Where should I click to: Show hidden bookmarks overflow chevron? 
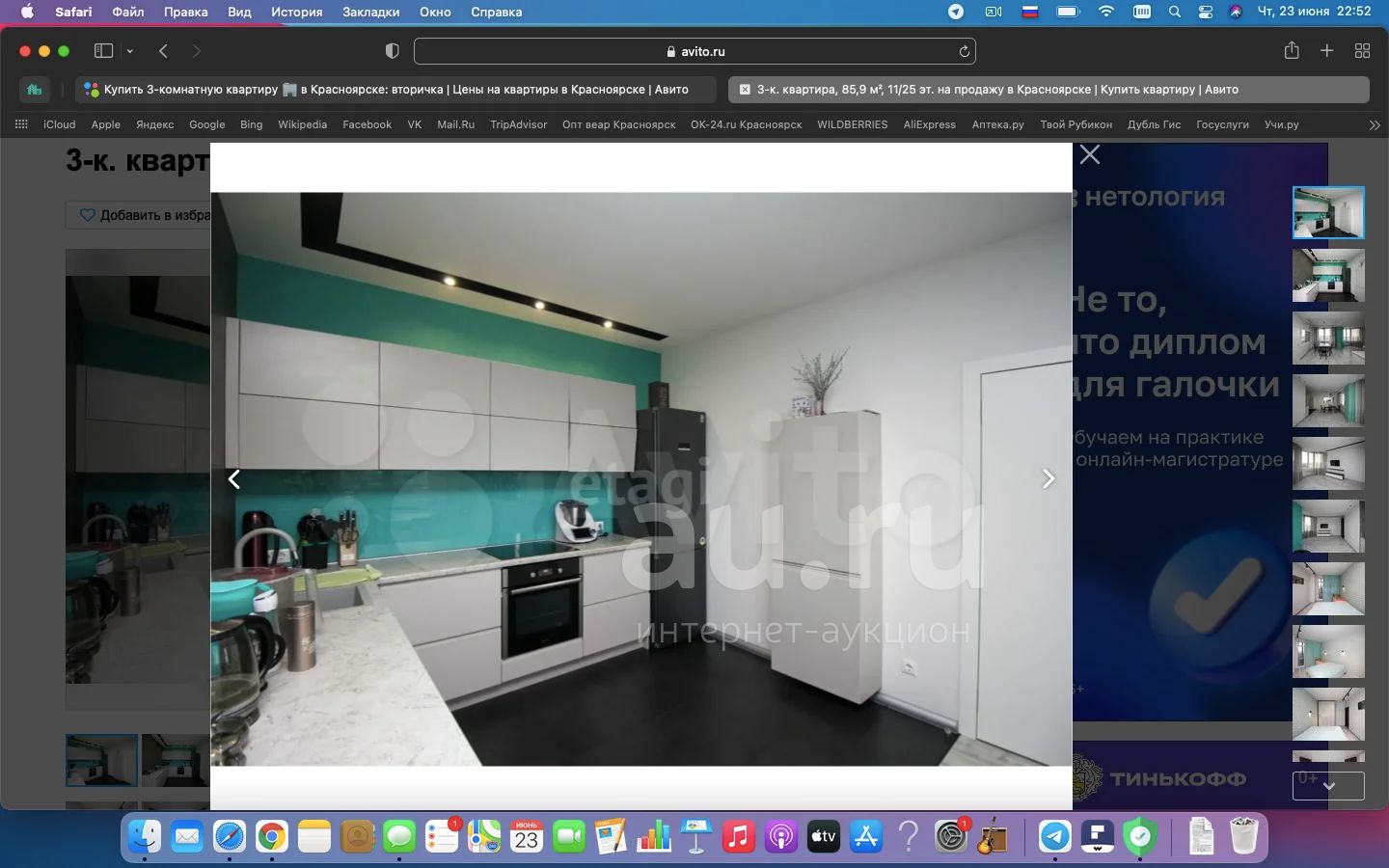(x=1375, y=124)
